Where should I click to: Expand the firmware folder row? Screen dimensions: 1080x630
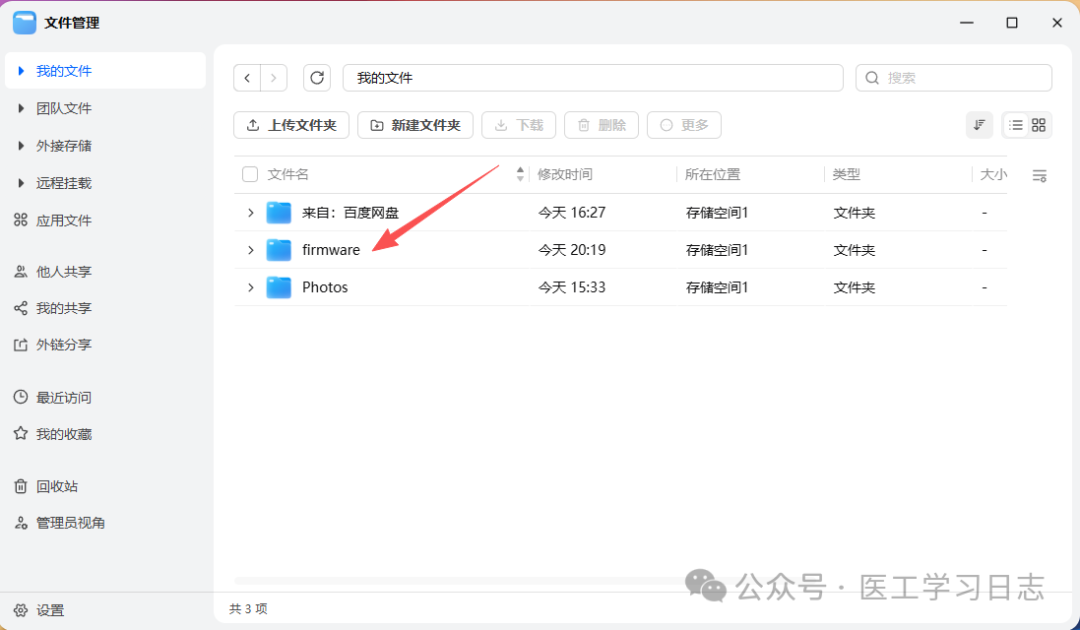coord(250,249)
